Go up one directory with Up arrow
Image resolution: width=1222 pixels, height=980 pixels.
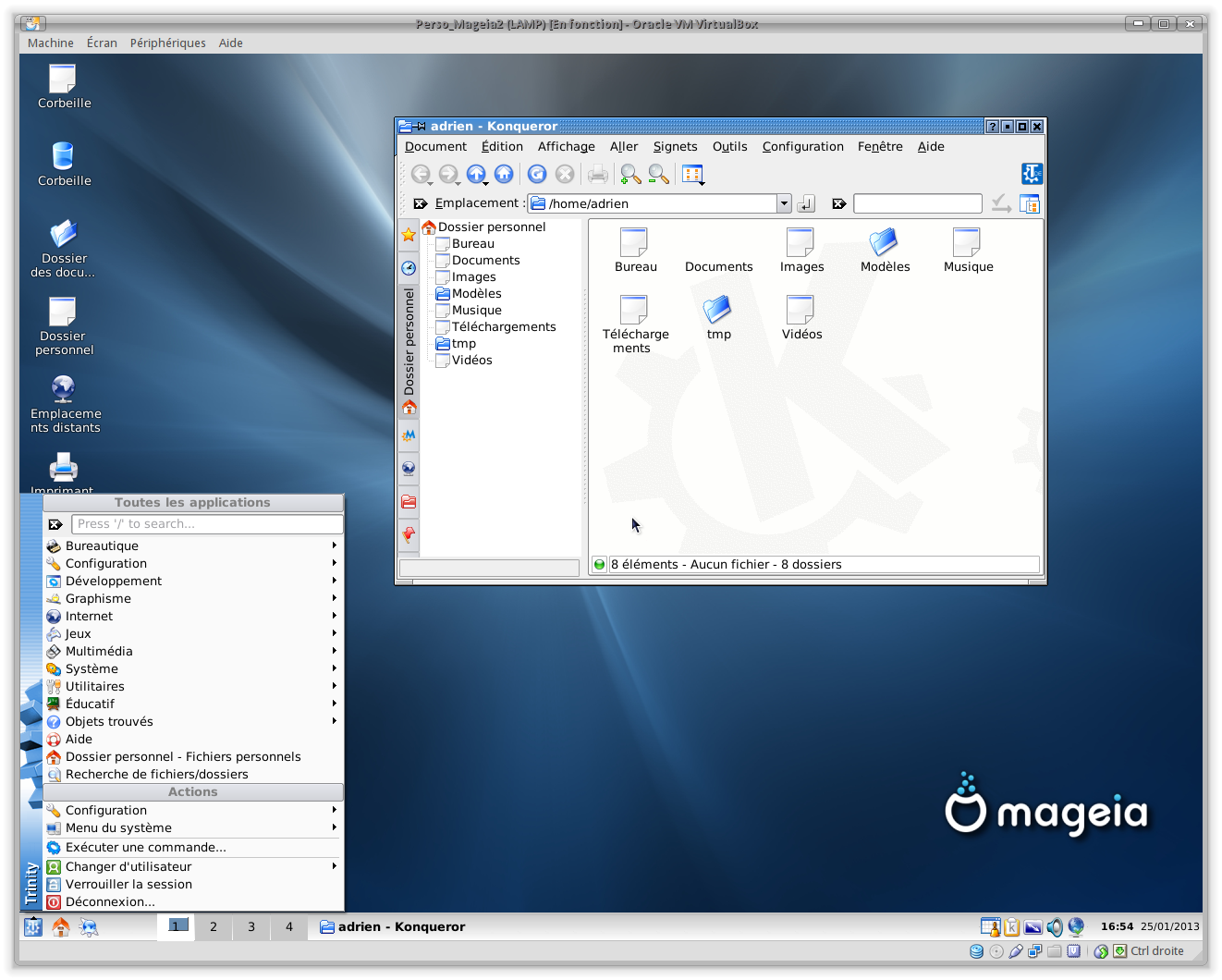(476, 174)
